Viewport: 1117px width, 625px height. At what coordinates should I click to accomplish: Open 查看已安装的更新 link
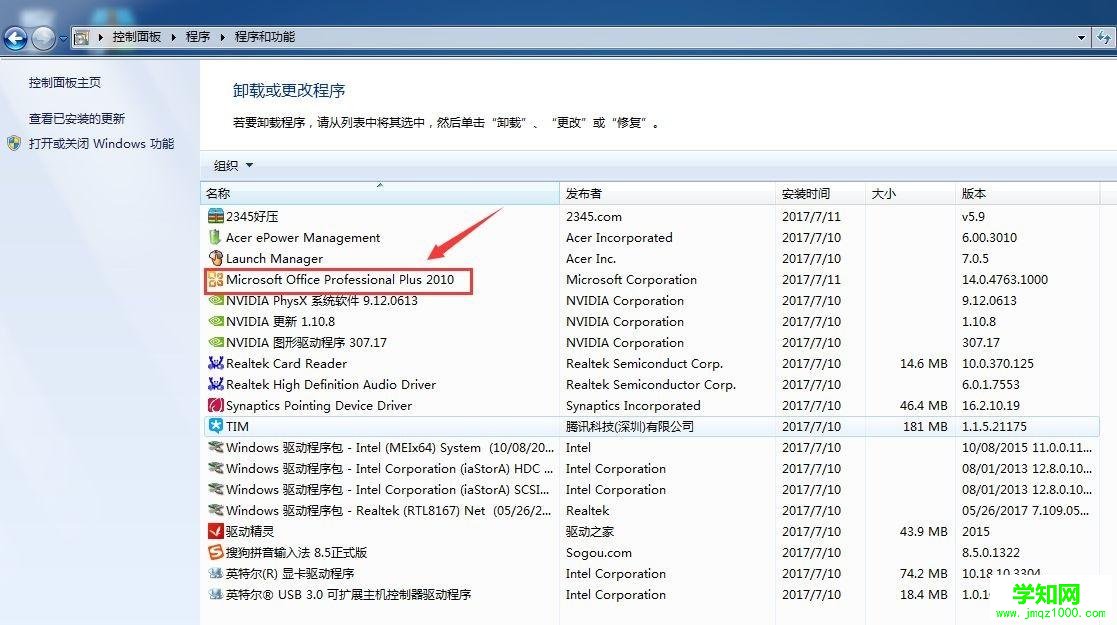pos(77,118)
